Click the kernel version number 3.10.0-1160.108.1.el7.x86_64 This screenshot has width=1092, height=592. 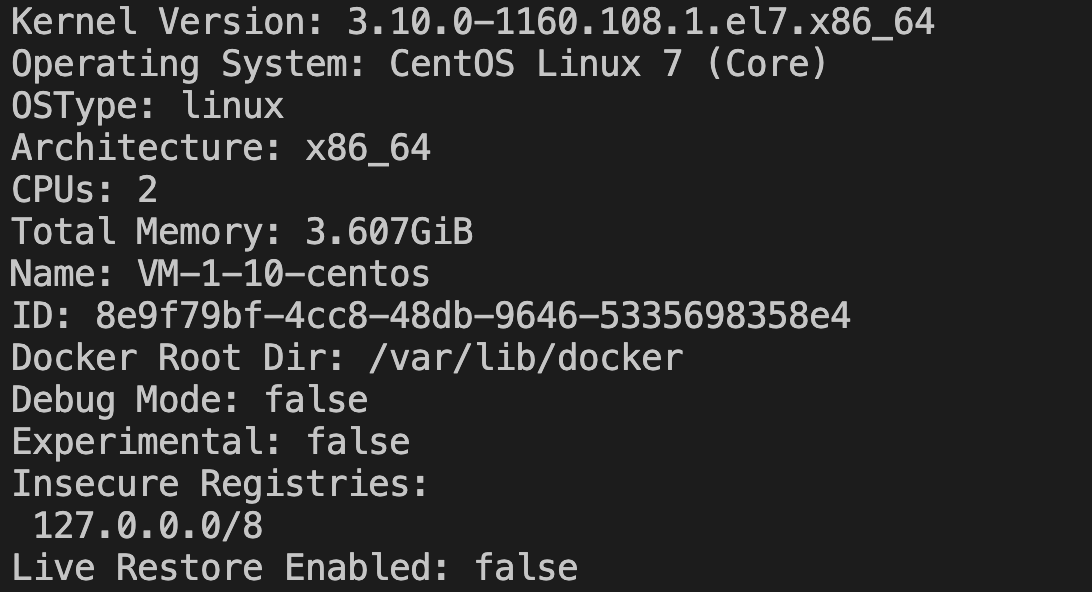tap(640, 21)
